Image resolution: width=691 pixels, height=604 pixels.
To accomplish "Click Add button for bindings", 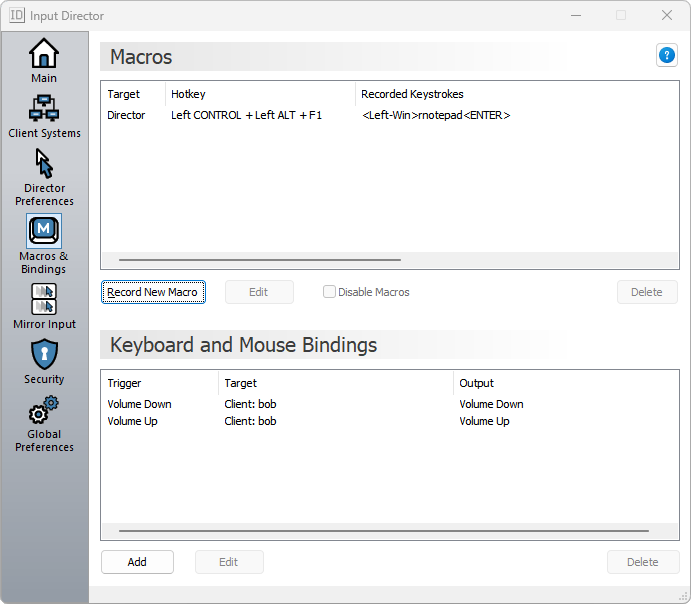I will (x=137, y=562).
